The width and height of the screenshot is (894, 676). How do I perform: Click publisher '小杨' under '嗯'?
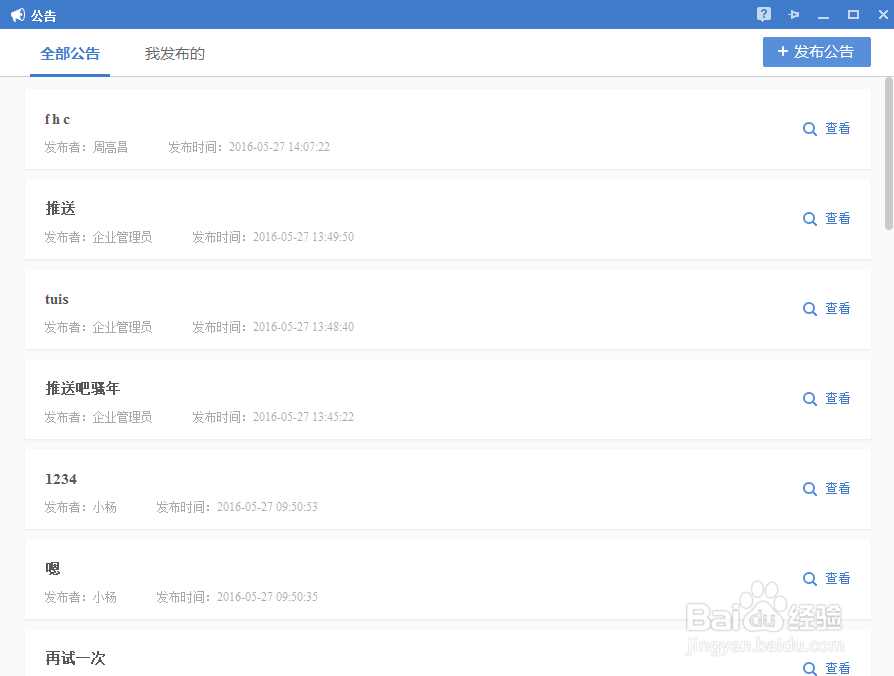[x=104, y=597]
